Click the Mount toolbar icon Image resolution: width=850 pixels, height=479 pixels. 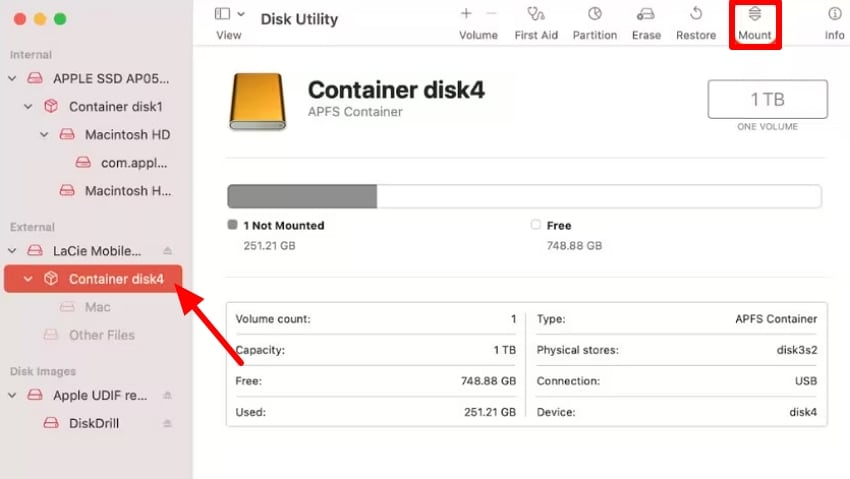(754, 15)
